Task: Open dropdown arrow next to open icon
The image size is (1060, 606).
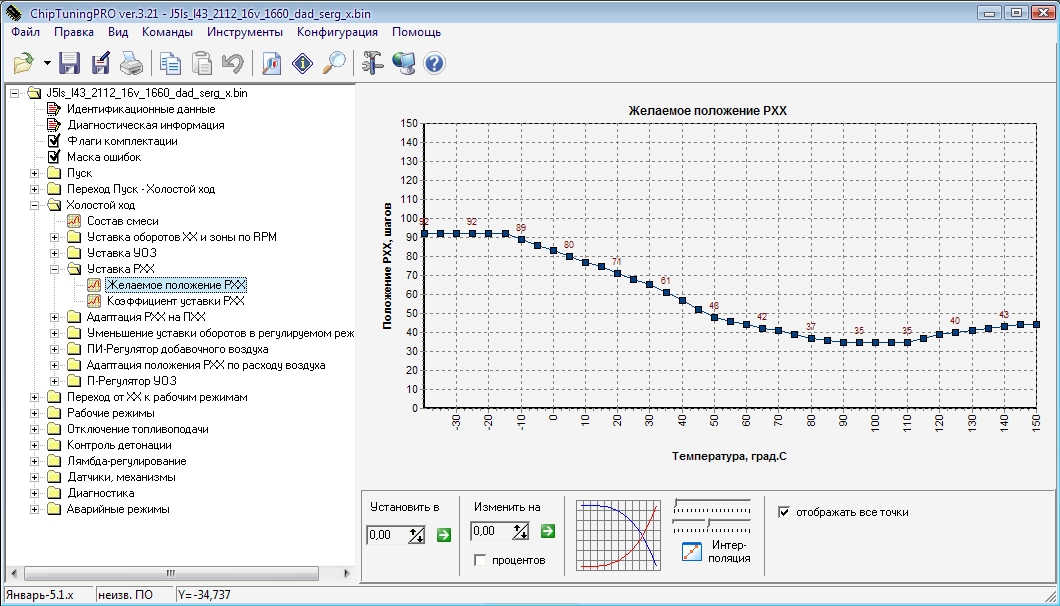Action: pos(47,64)
